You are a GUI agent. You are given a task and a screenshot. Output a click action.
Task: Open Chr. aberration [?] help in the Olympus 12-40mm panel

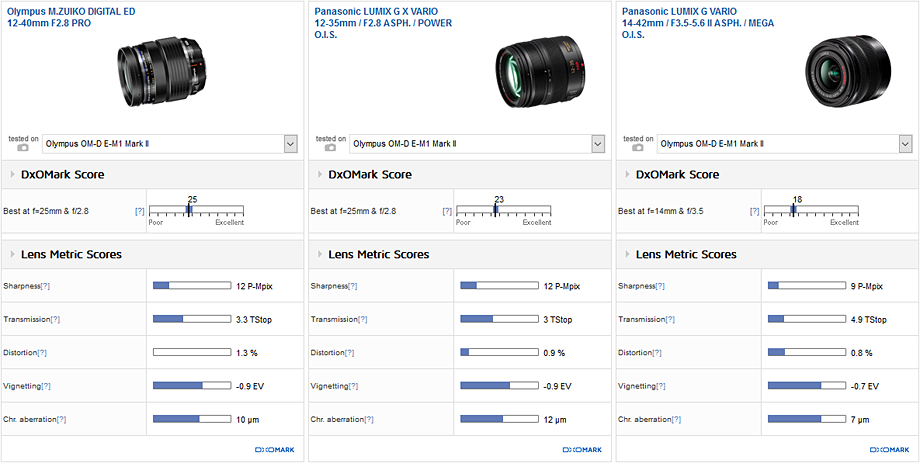tap(61, 419)
